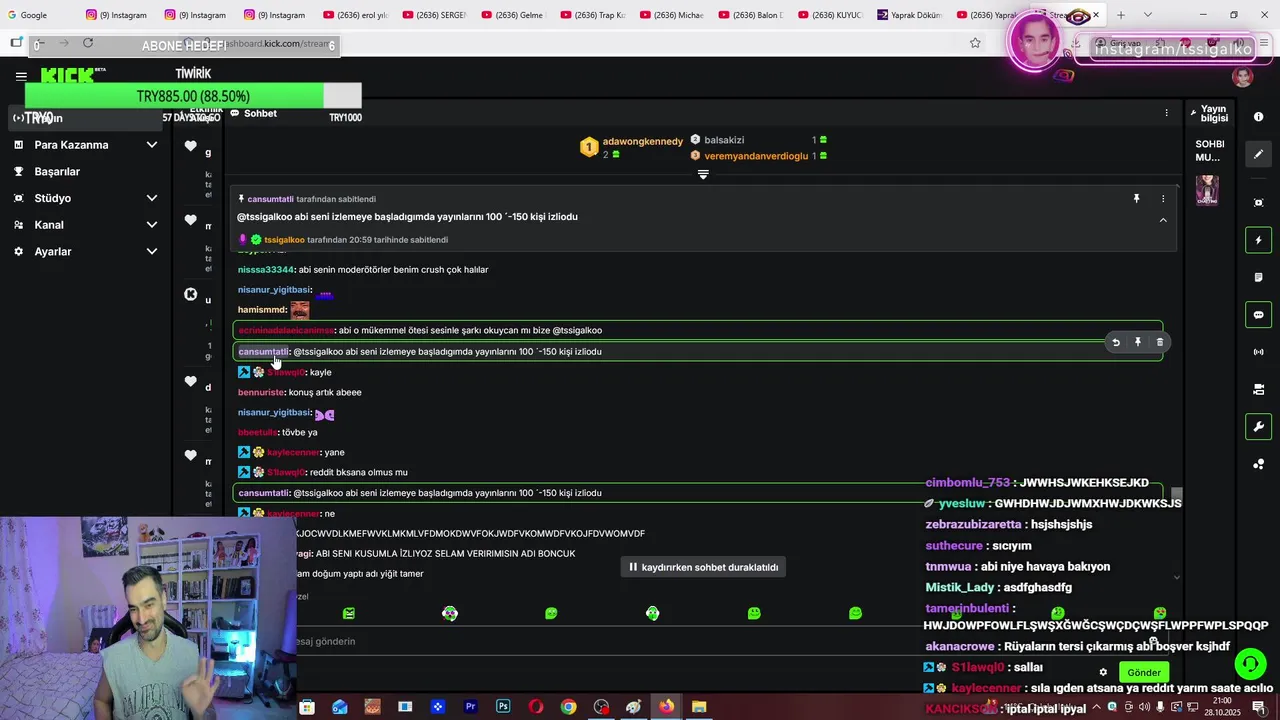The image size is (1280, 720).
Task: Open Opera browser from the taskbar
Action: tap(536, 707)
